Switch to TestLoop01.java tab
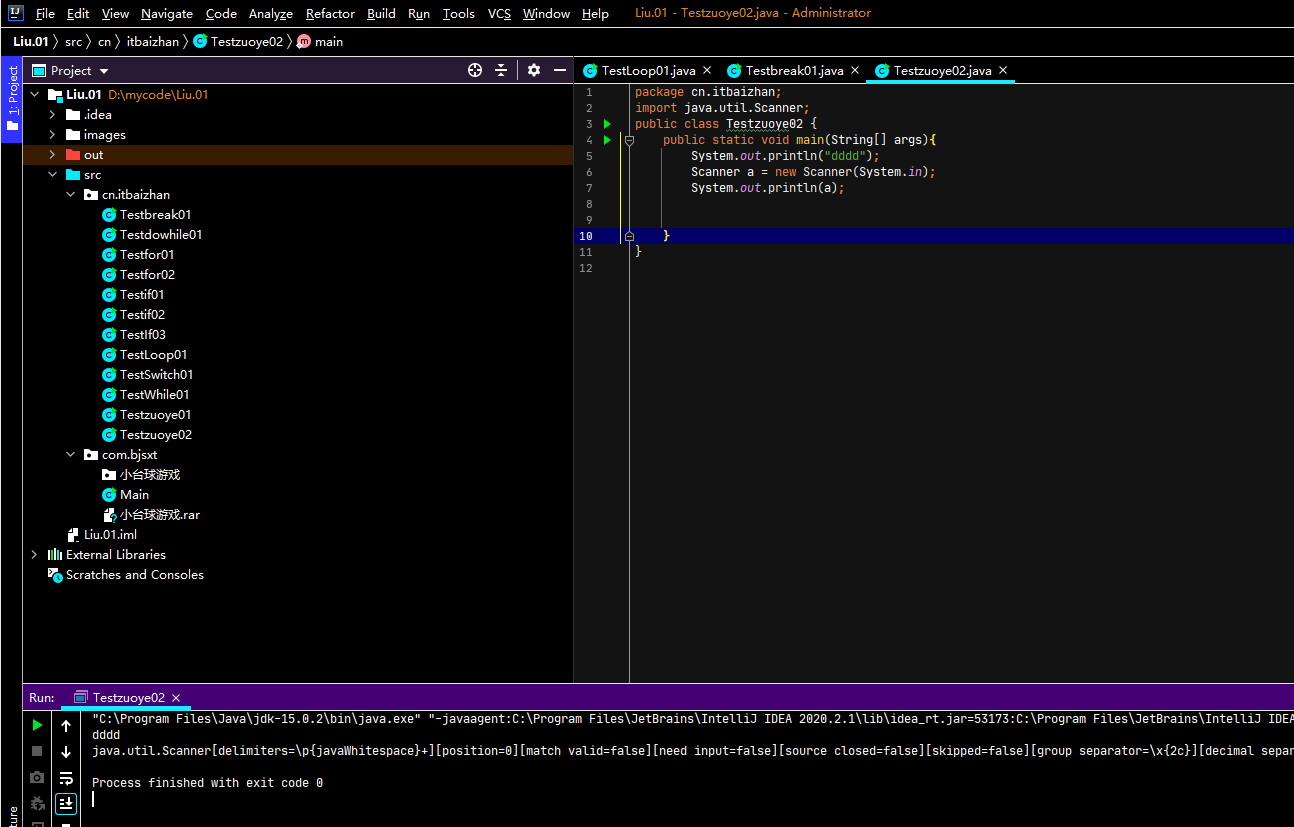This screenshot has width=1294, height=827. [648, 70]
